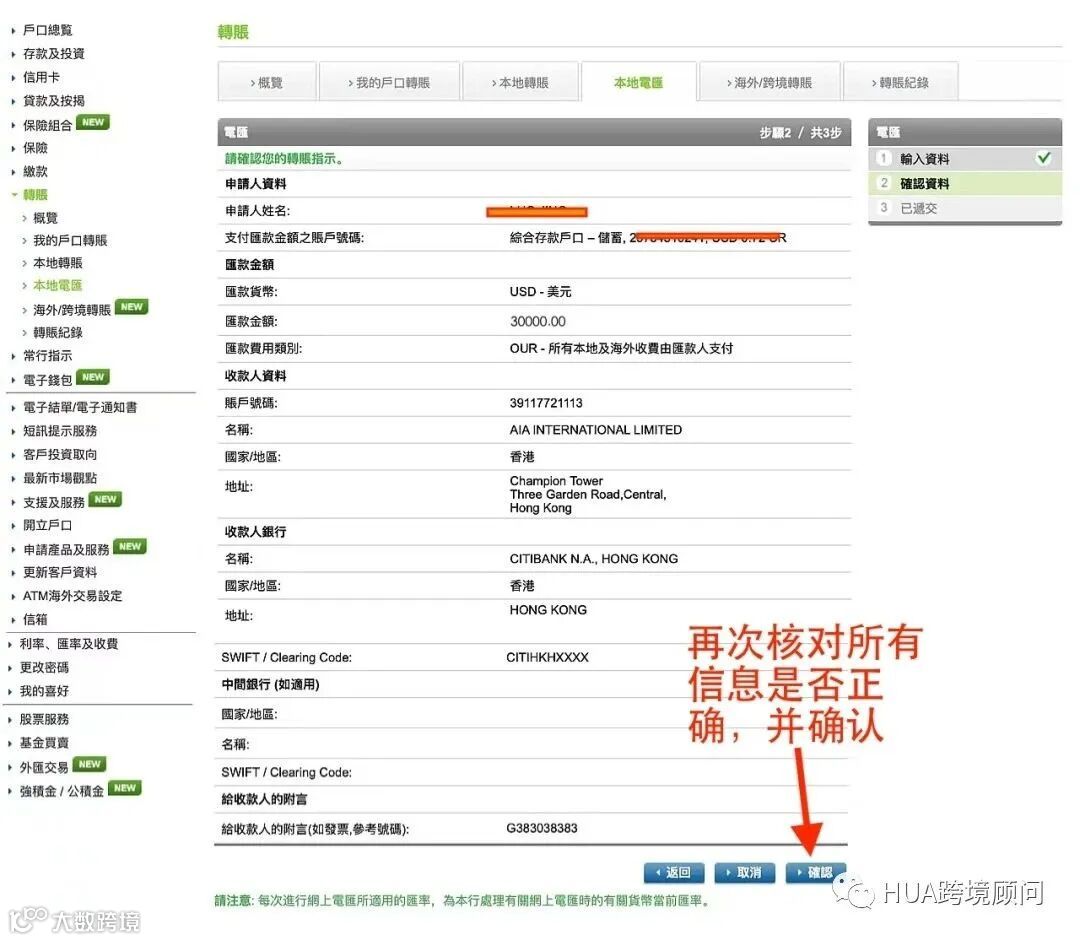
Task: Open 我的戶口轉賬 in the sidebar submenu
Action: [x=70, y=240]
